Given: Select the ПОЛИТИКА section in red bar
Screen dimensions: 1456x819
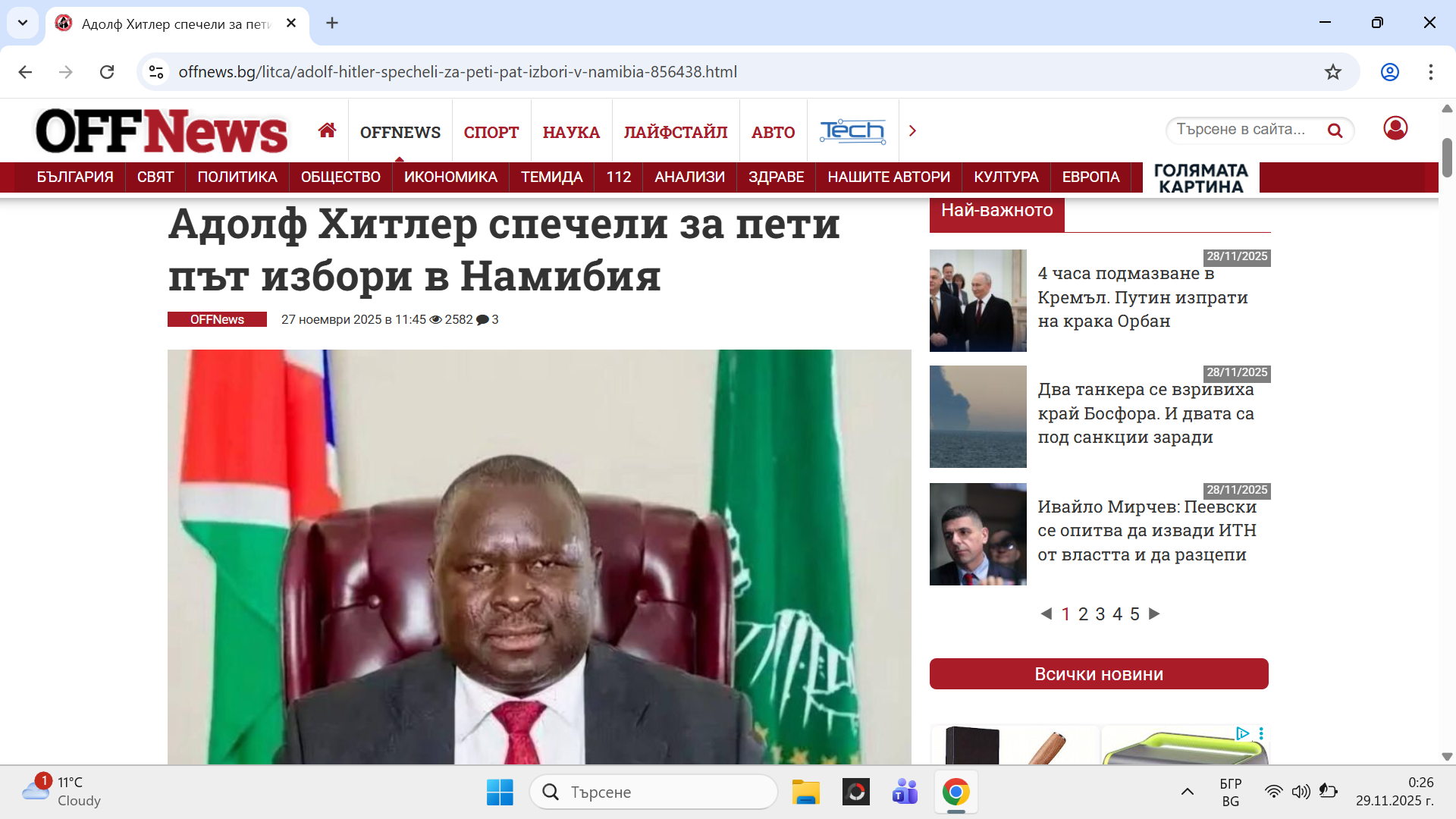Looking at the screenshot, I should coord(237,177).
